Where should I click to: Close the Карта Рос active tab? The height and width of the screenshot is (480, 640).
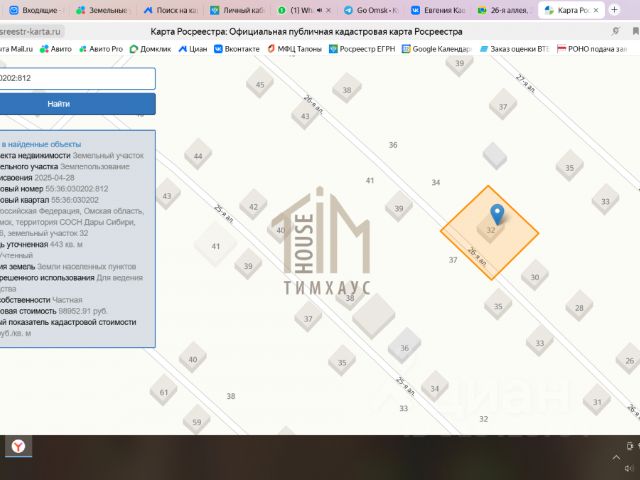(596, 10)
